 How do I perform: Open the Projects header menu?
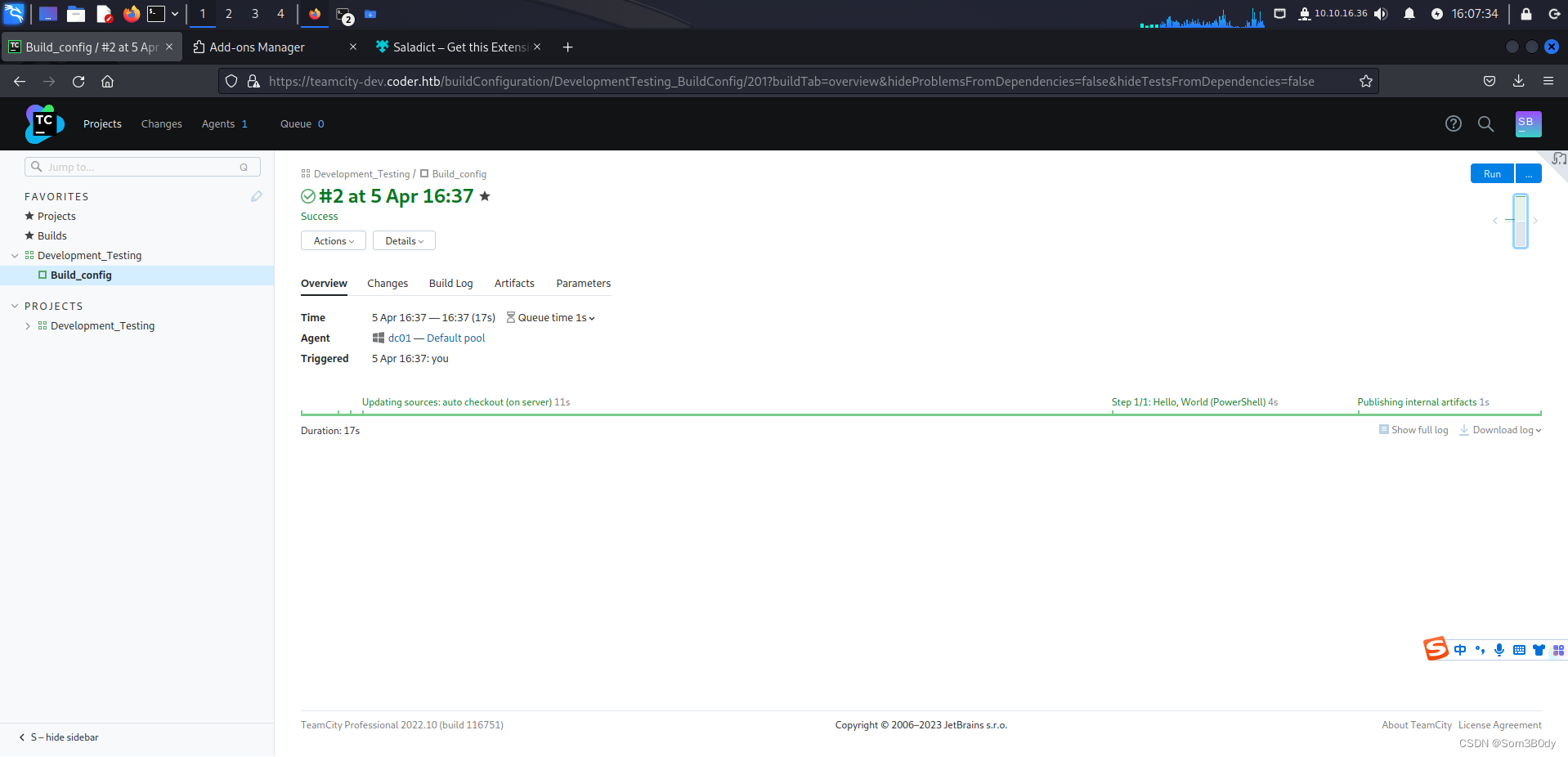coord(102,123)
